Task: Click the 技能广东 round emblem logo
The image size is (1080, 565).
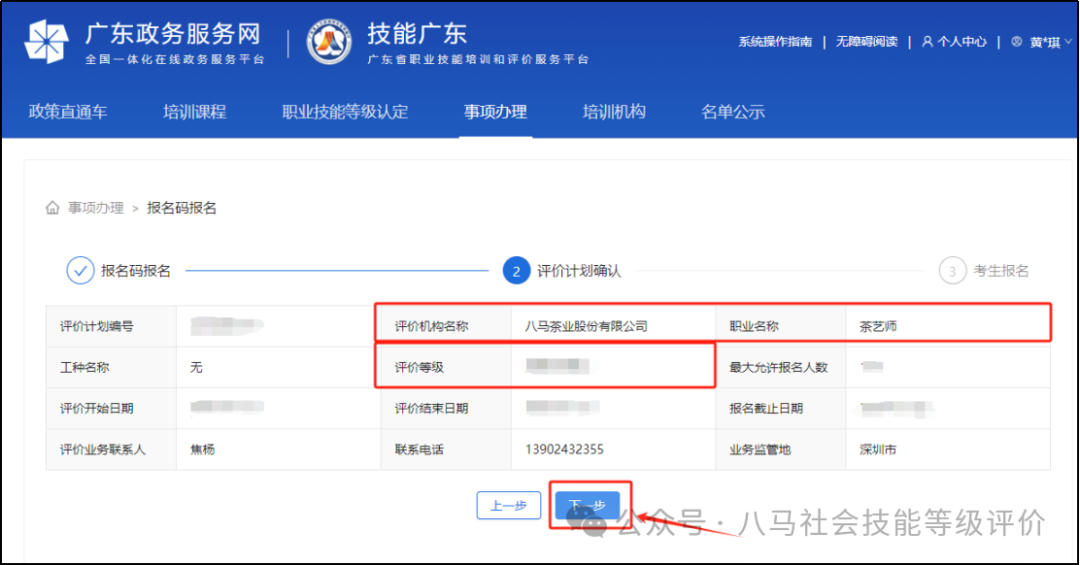Action: [x=329, y=41]
